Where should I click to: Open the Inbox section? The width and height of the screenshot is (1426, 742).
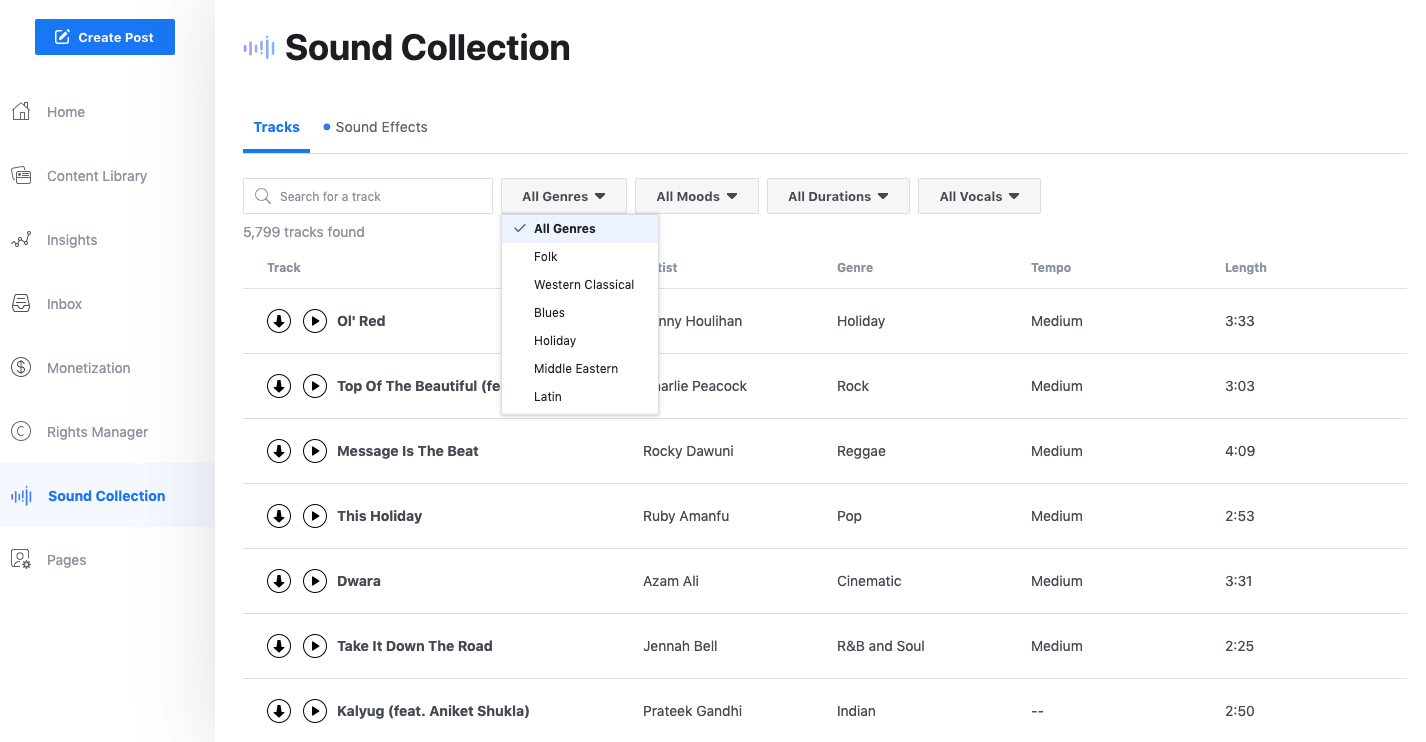(x=64, y=303)
